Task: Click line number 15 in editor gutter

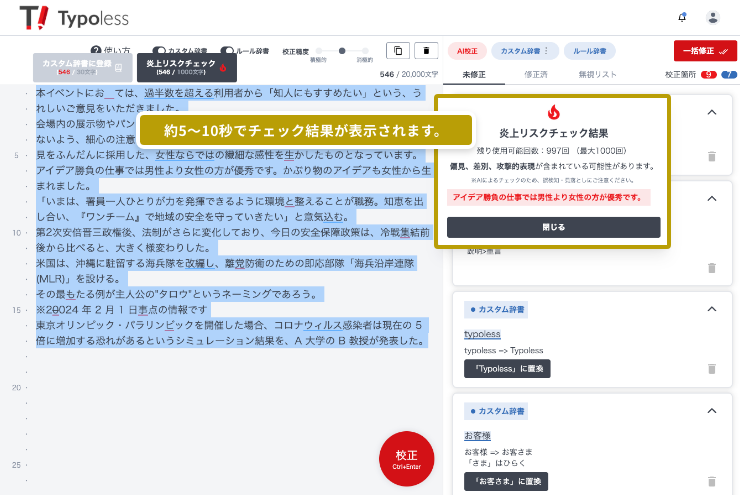Action: [17, 310]
